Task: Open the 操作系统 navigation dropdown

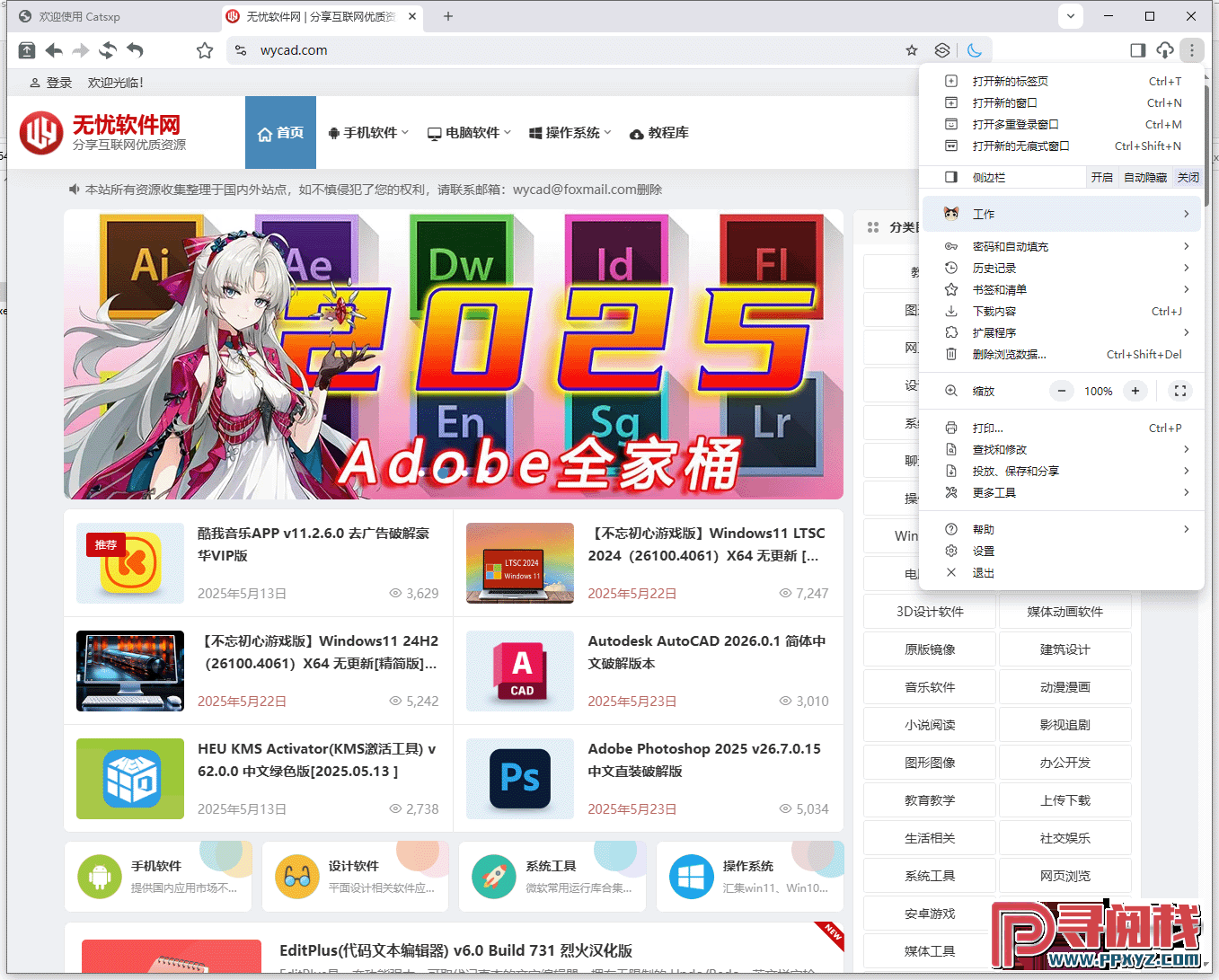Action: [570, 133]
